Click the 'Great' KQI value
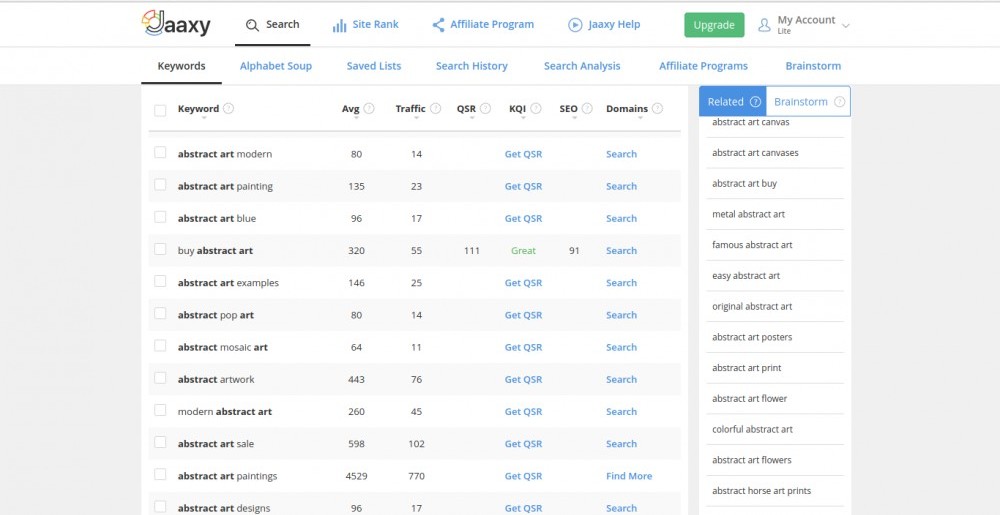Viewport: 1000px width, 515px height. [x=523, y=250]
